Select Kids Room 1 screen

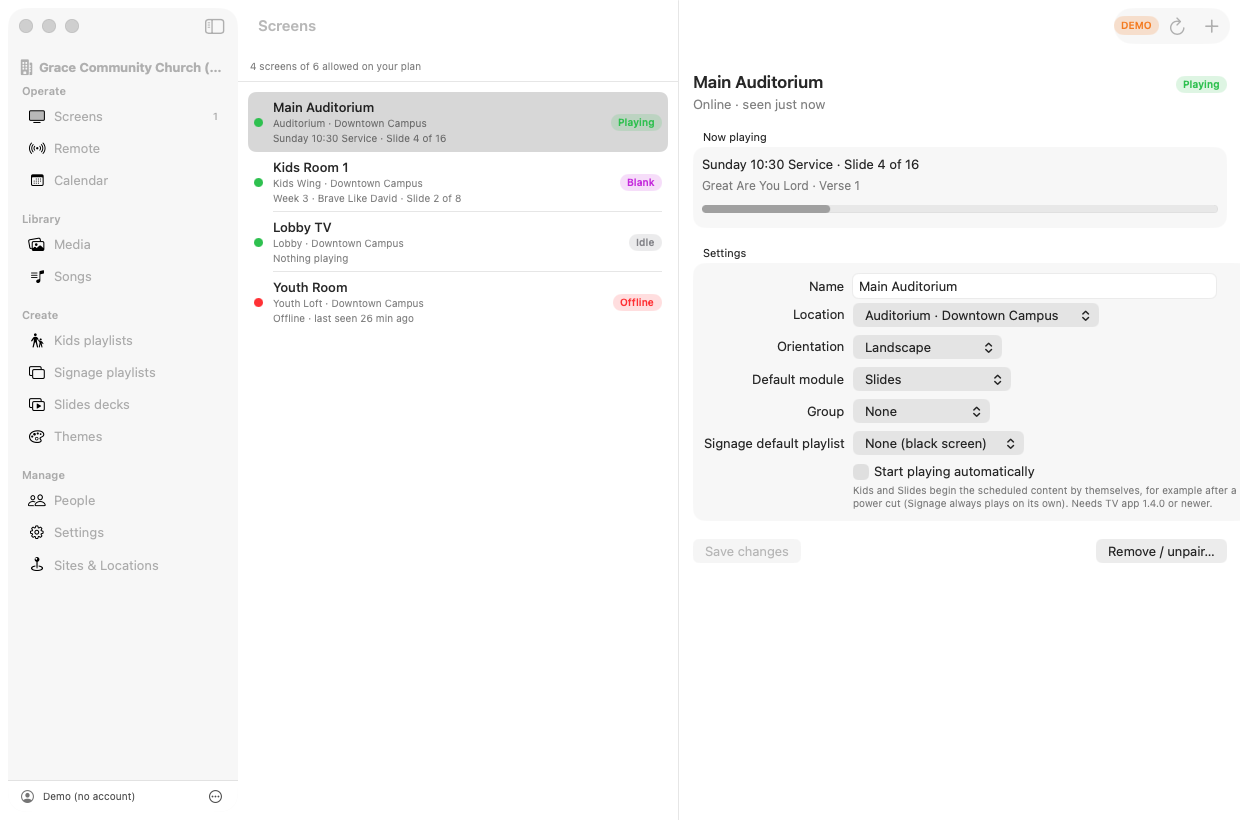coord(457,182)
